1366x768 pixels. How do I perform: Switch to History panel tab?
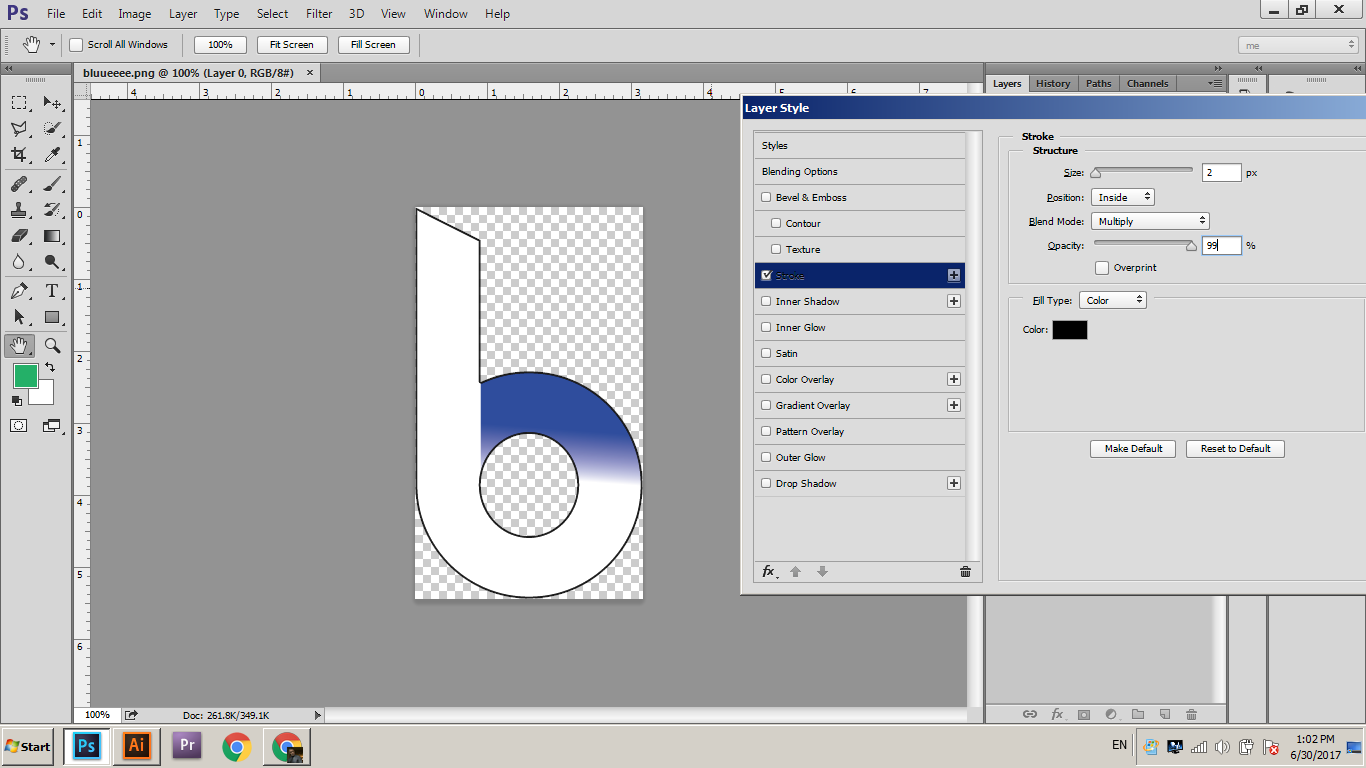[x=1053, y=84]
